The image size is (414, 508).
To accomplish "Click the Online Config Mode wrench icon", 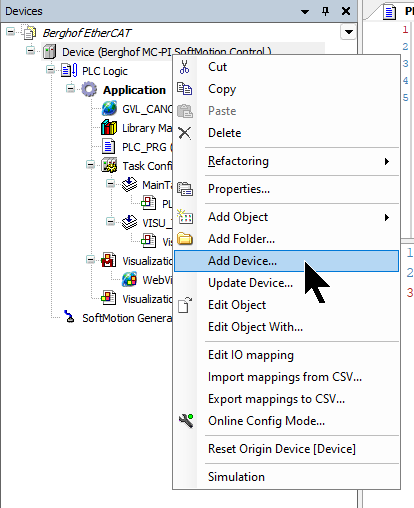I will [x=186, y=421].
